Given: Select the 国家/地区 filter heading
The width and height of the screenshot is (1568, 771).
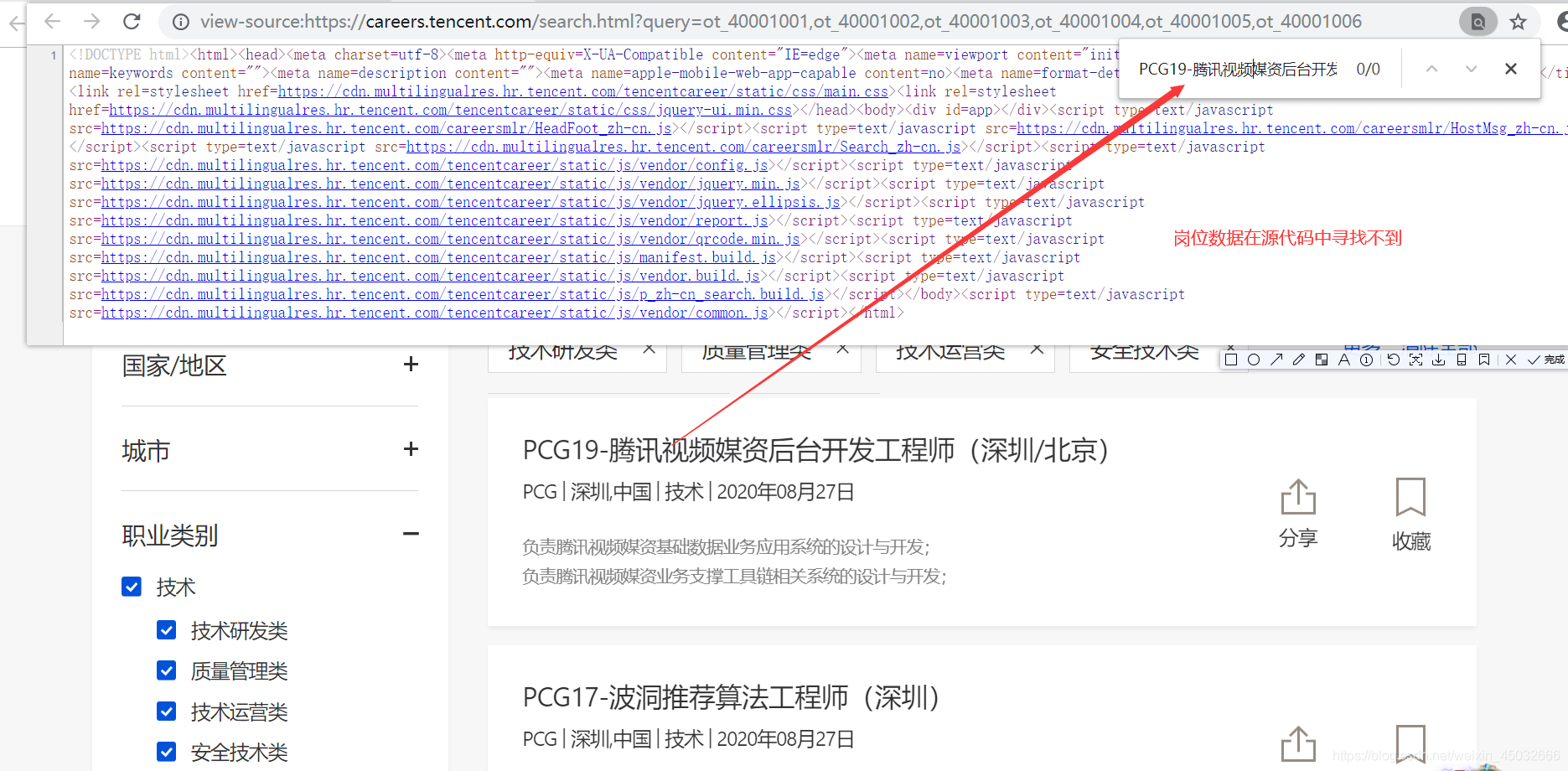Looking at the screenshot, I should tap(174, 365).
